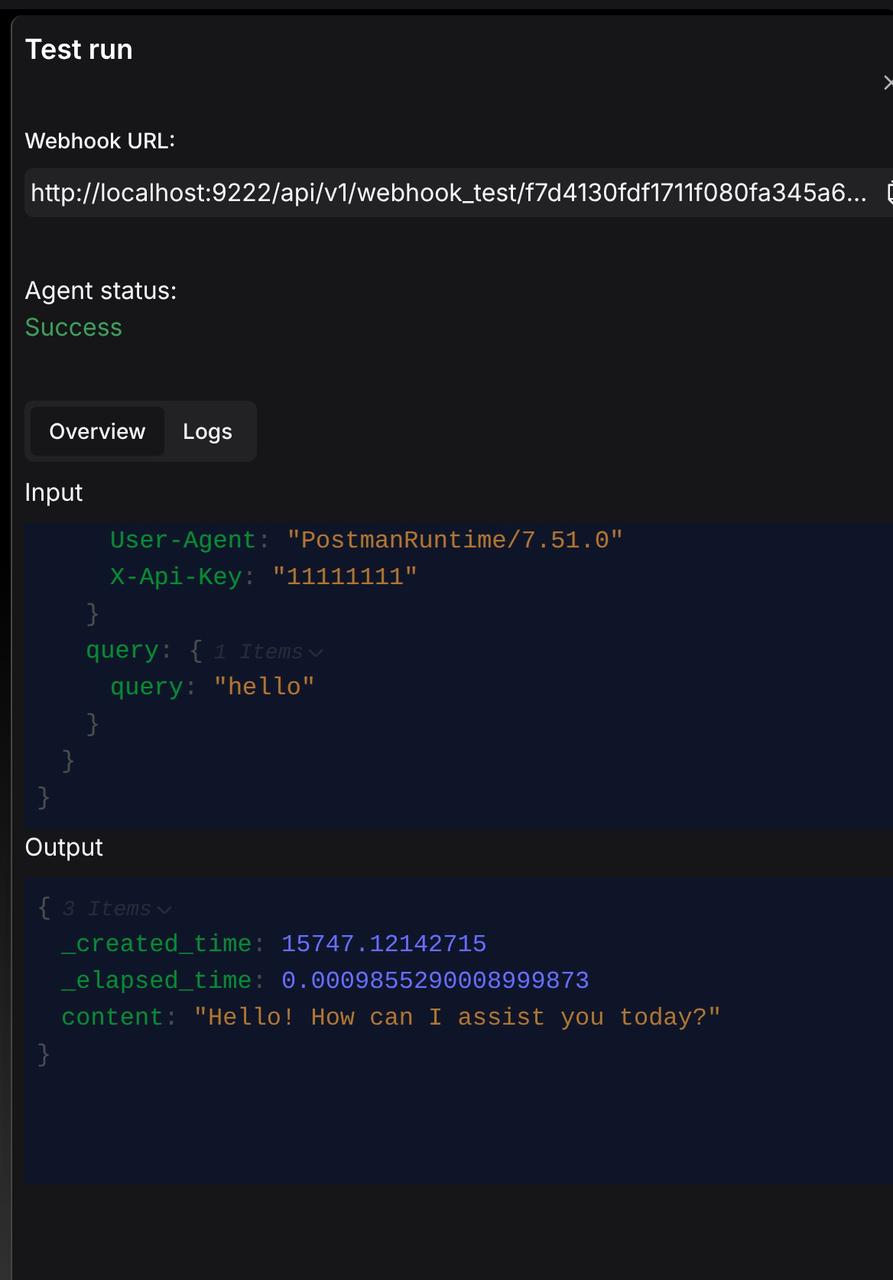Click the content key in Output
This screenshot has height=1280, width=893.
pyautogui.click(x=113, y=1017)
